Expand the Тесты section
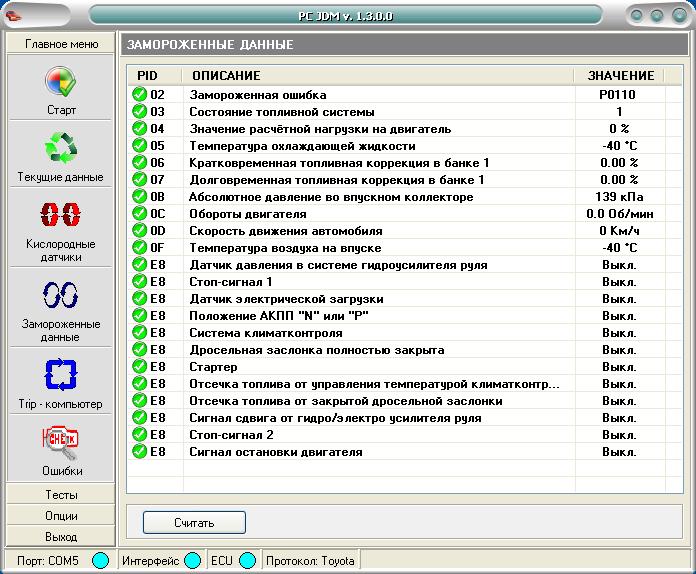Viewport: 696px width, 574px height. click(61, 495)
